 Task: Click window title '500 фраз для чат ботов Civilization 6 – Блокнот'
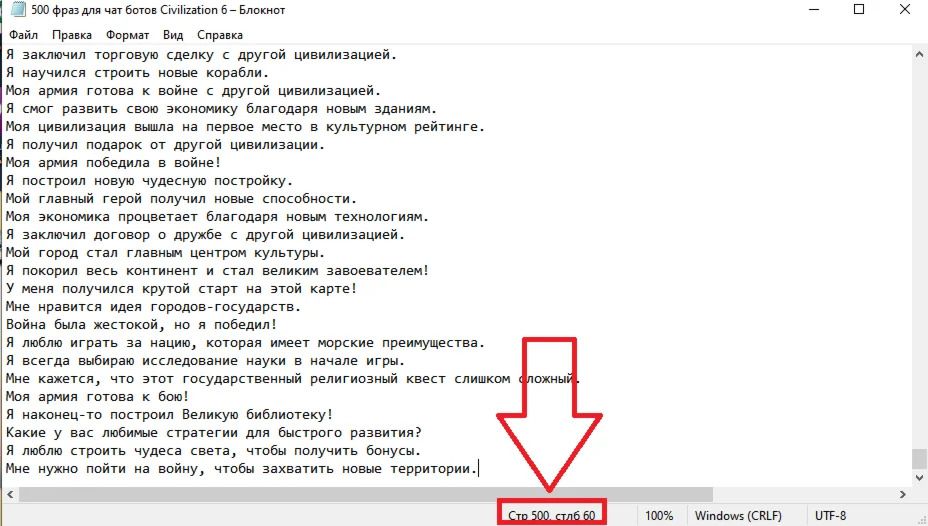coord(158,9)
